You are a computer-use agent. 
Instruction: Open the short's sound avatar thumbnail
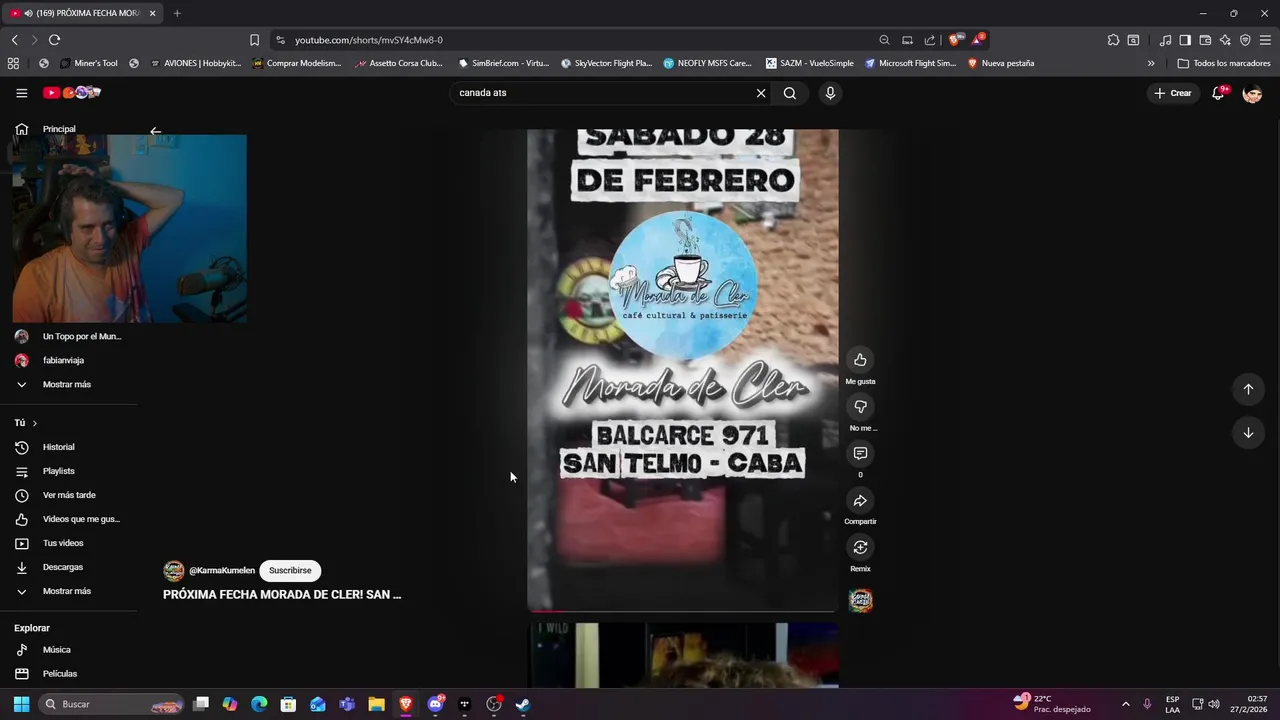pos(861,600)
